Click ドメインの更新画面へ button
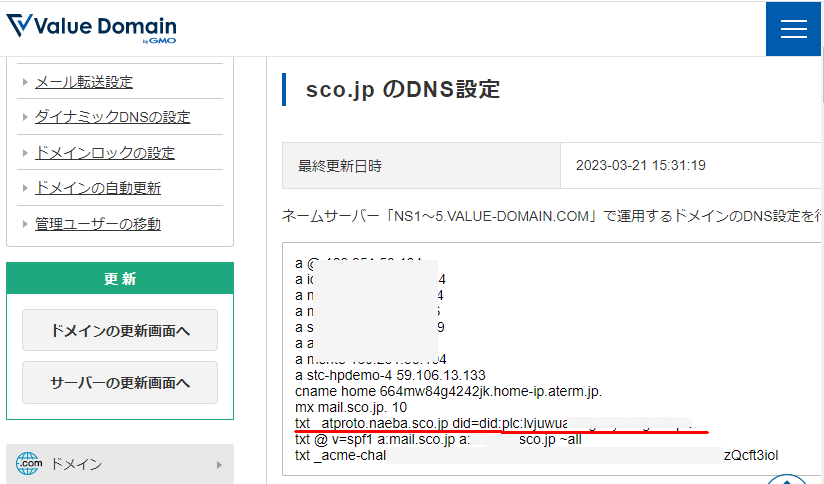This screenshot has width=824, height=484. 120,330
